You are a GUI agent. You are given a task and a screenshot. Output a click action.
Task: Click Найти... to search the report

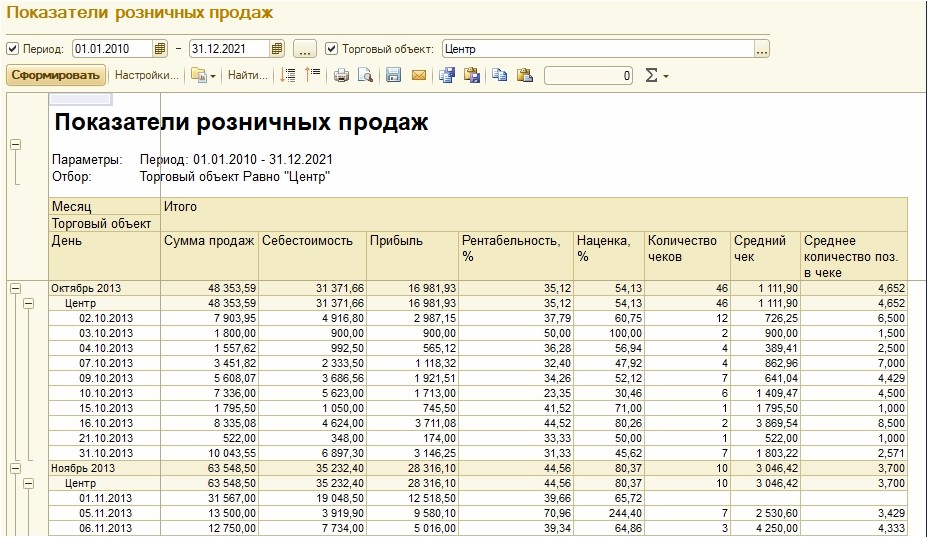(x=247, y=75)
